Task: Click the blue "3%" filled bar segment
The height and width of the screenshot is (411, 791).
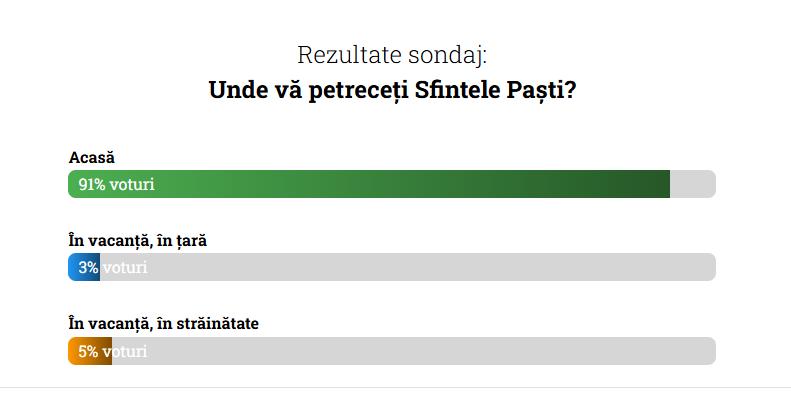Action: coord(85,267)
